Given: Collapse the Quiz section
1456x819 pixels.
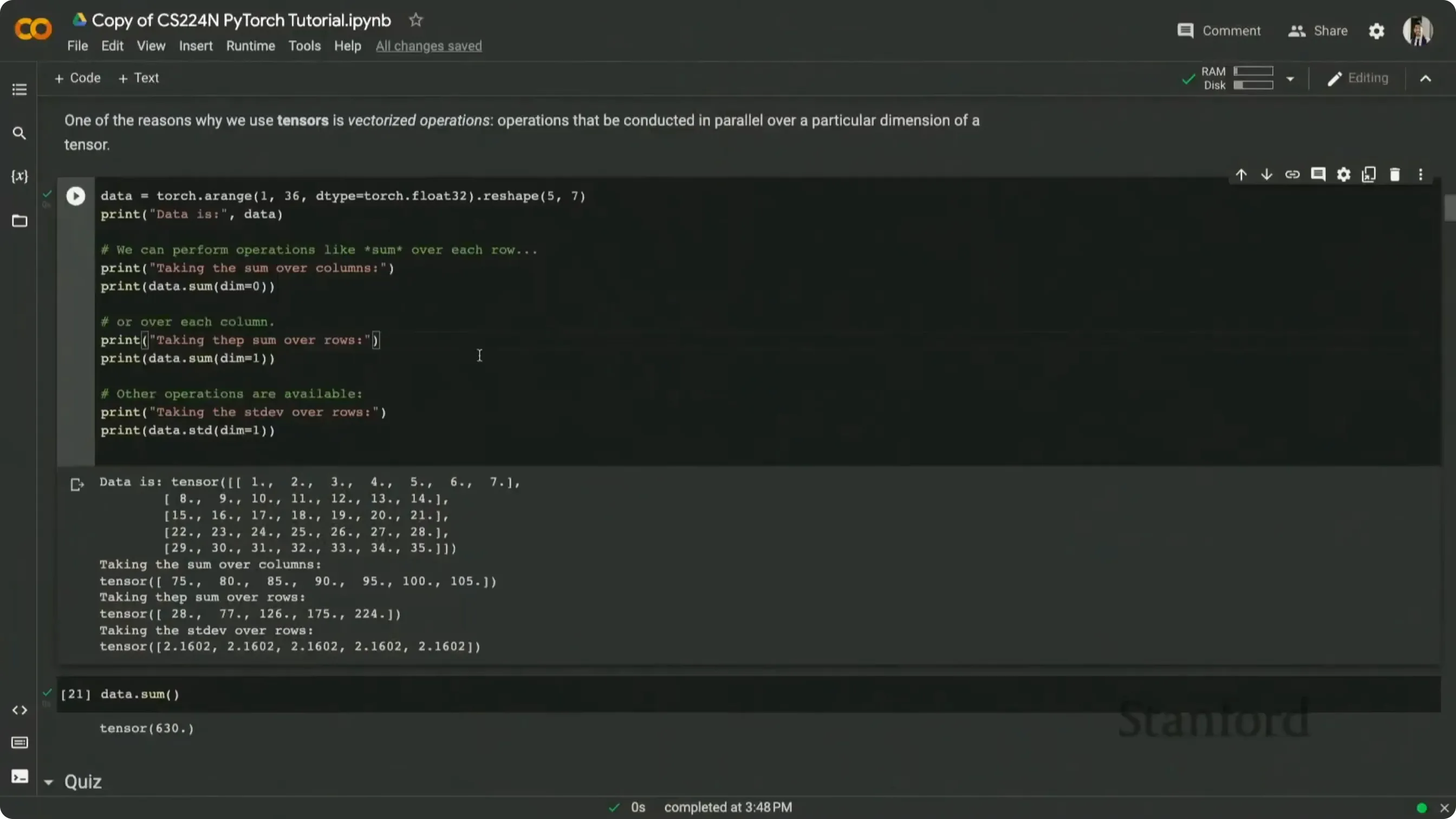Looking at the screenshot, I should coord(49,782).
